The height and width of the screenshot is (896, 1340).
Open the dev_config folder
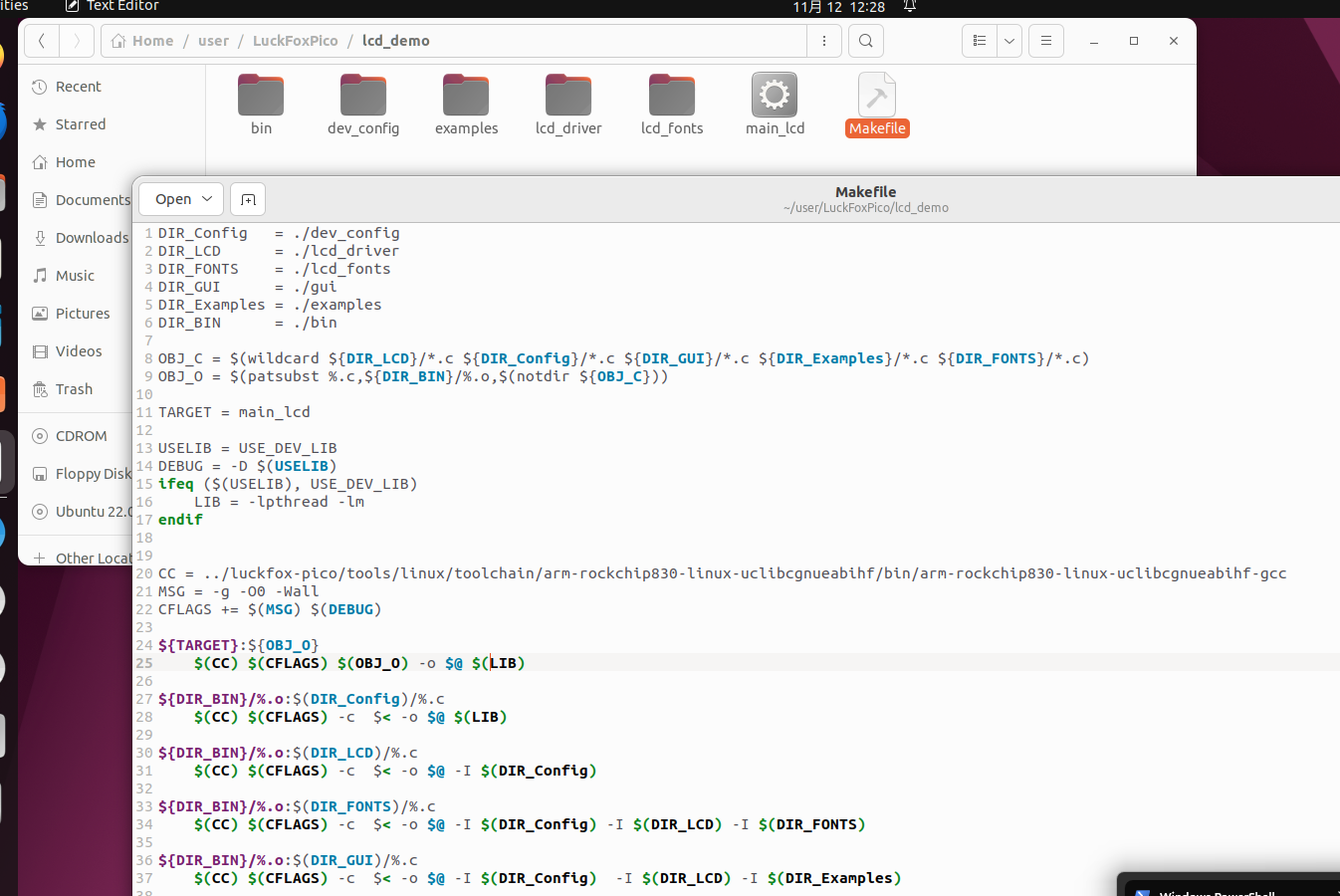(363, 105)
